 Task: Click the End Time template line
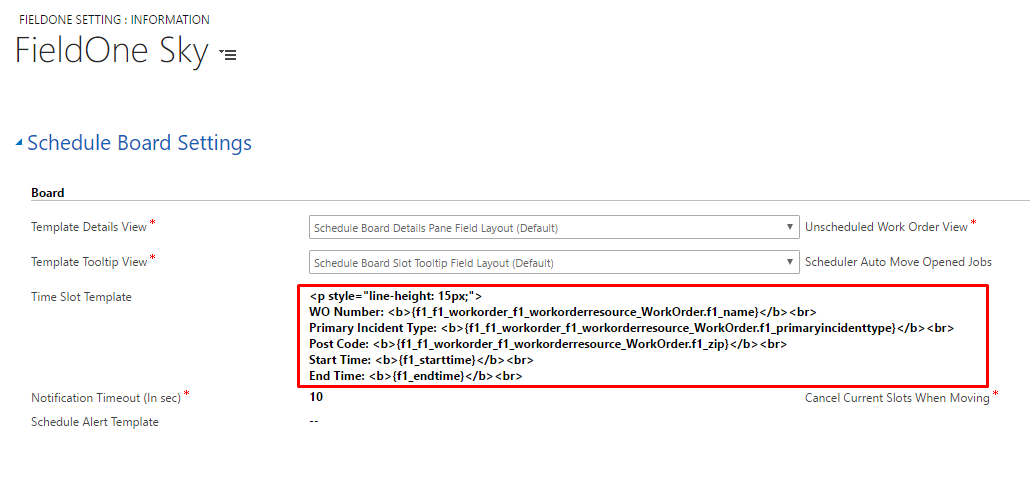pos(415,376)
